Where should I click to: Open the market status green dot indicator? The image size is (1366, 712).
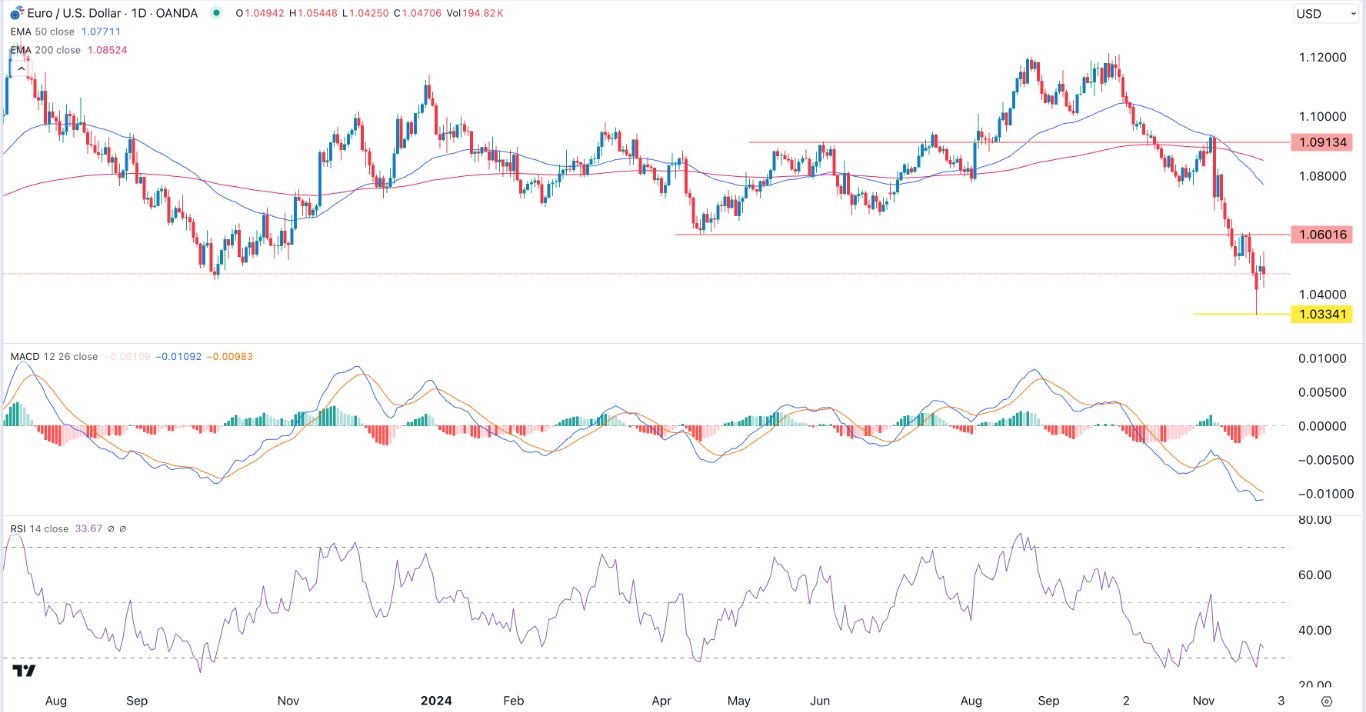[216, 14]
